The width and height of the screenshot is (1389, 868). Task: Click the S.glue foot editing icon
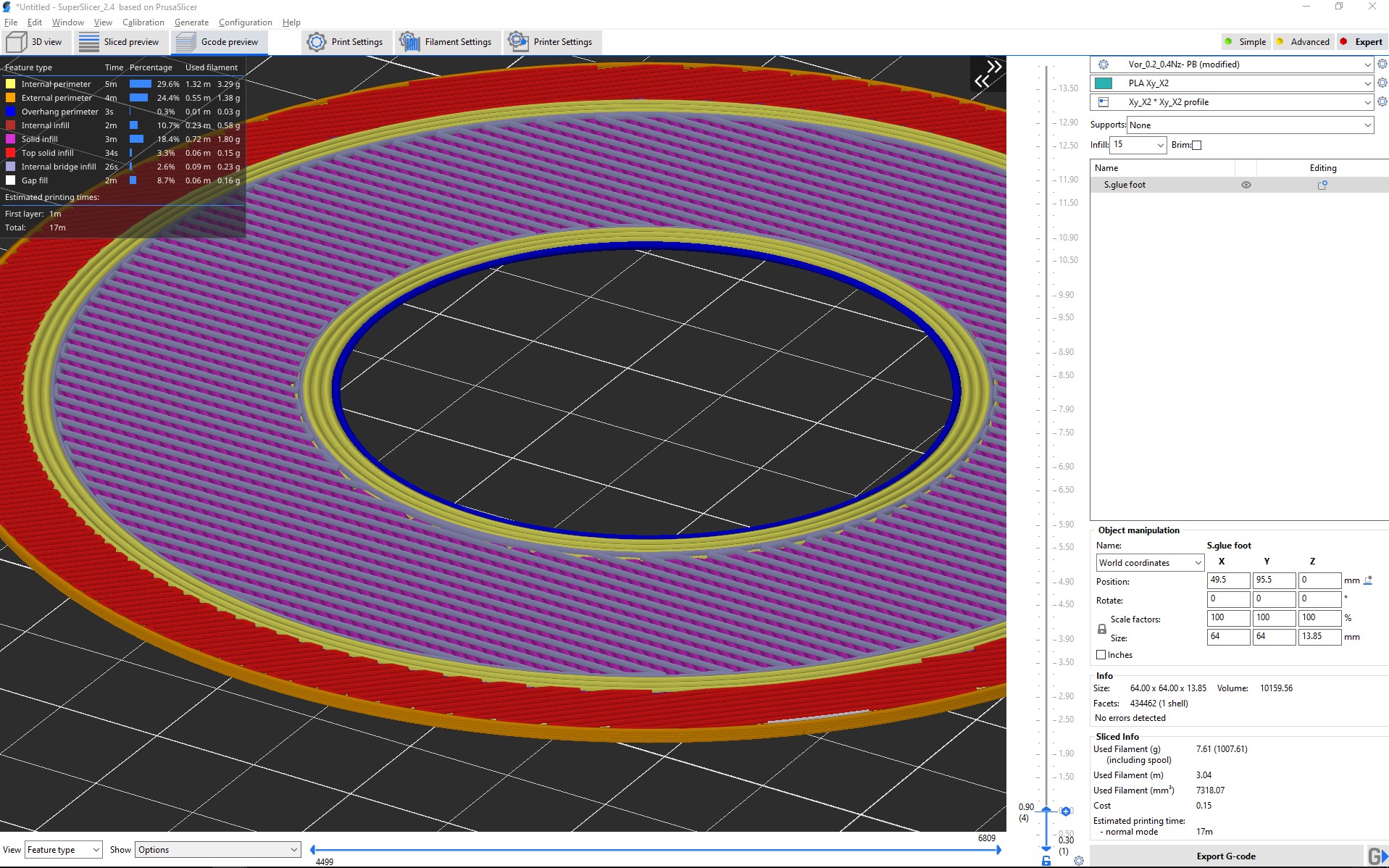click(1322, 185)
